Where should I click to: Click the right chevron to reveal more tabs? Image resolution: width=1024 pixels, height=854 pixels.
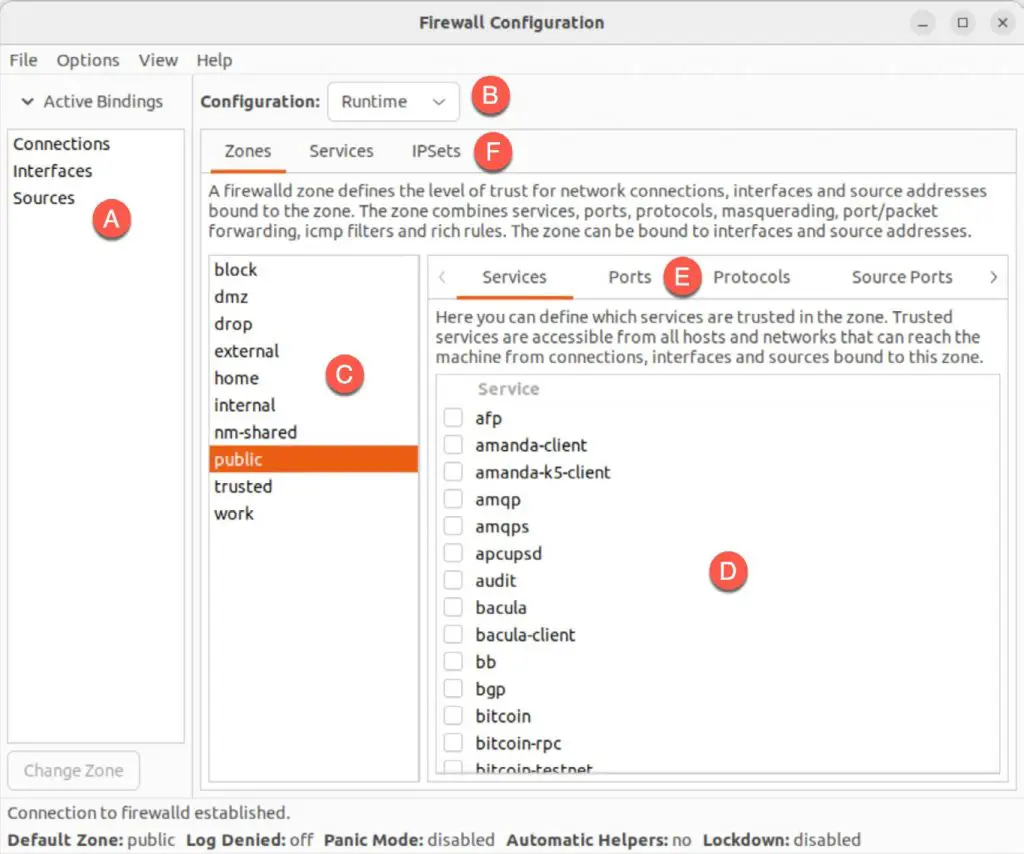coord(993,277)
